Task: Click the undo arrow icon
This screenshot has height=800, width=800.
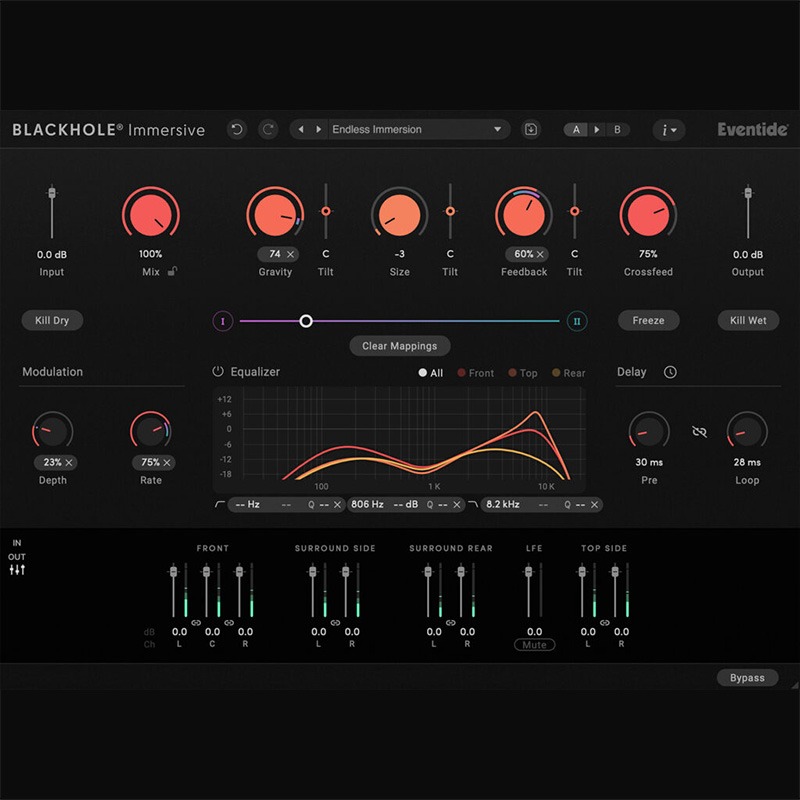Action: [x=237, y=130]
